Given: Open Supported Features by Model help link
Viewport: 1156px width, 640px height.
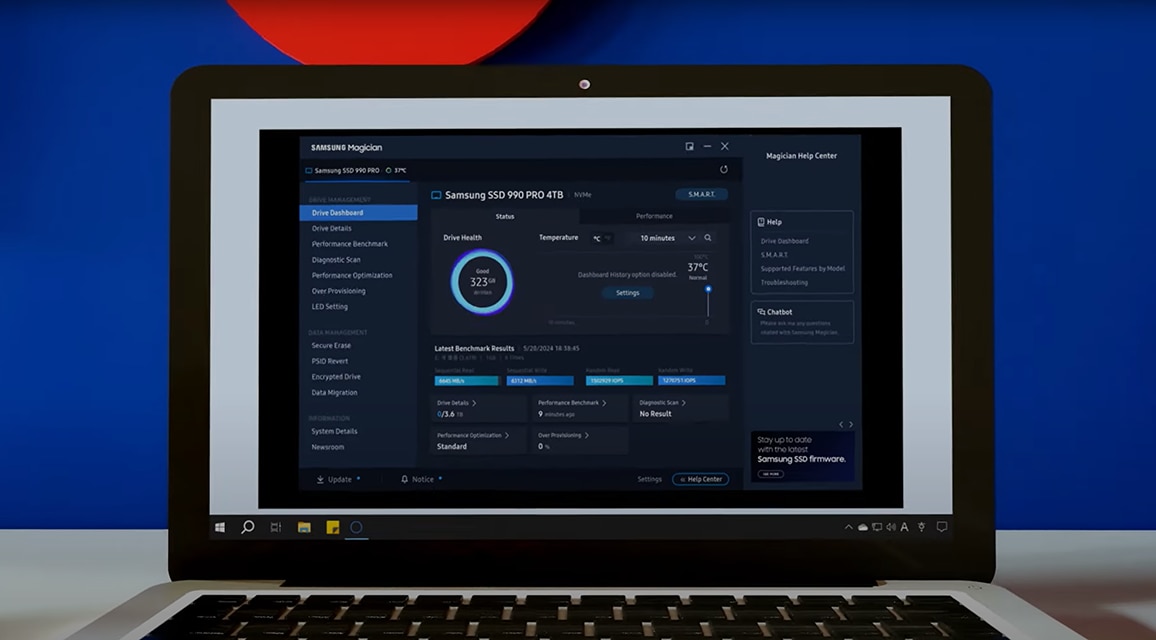Looking at the screenshot, I should [803, 269].
